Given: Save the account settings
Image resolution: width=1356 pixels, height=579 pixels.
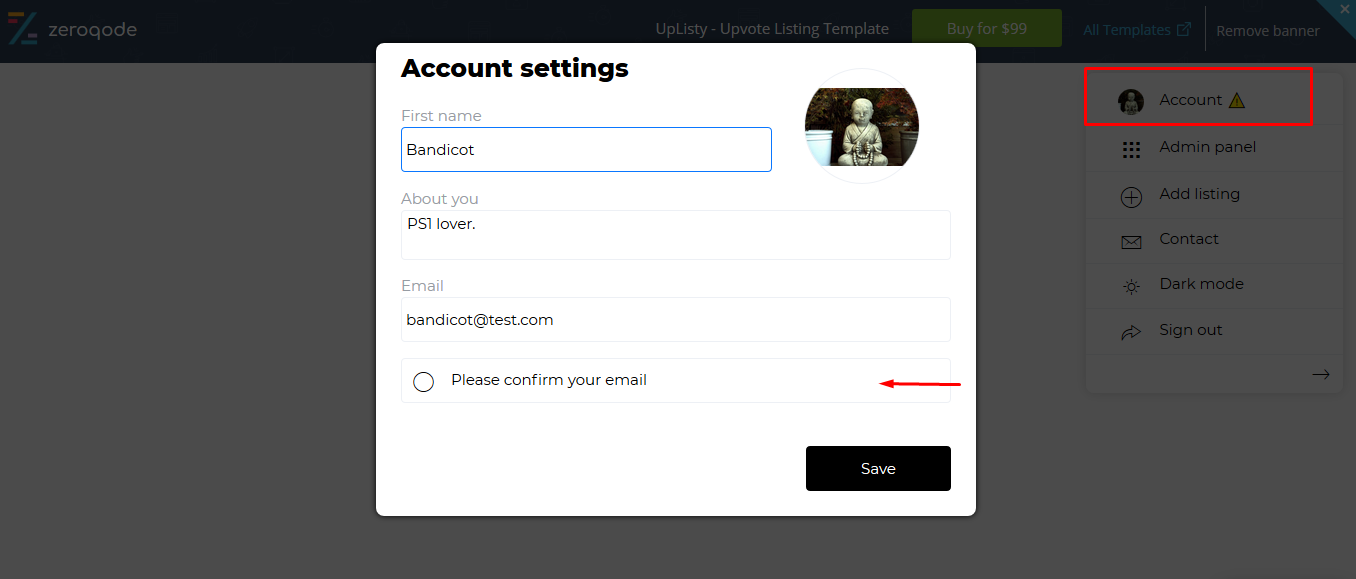Looking at the screenshot, I should point(878,468).
